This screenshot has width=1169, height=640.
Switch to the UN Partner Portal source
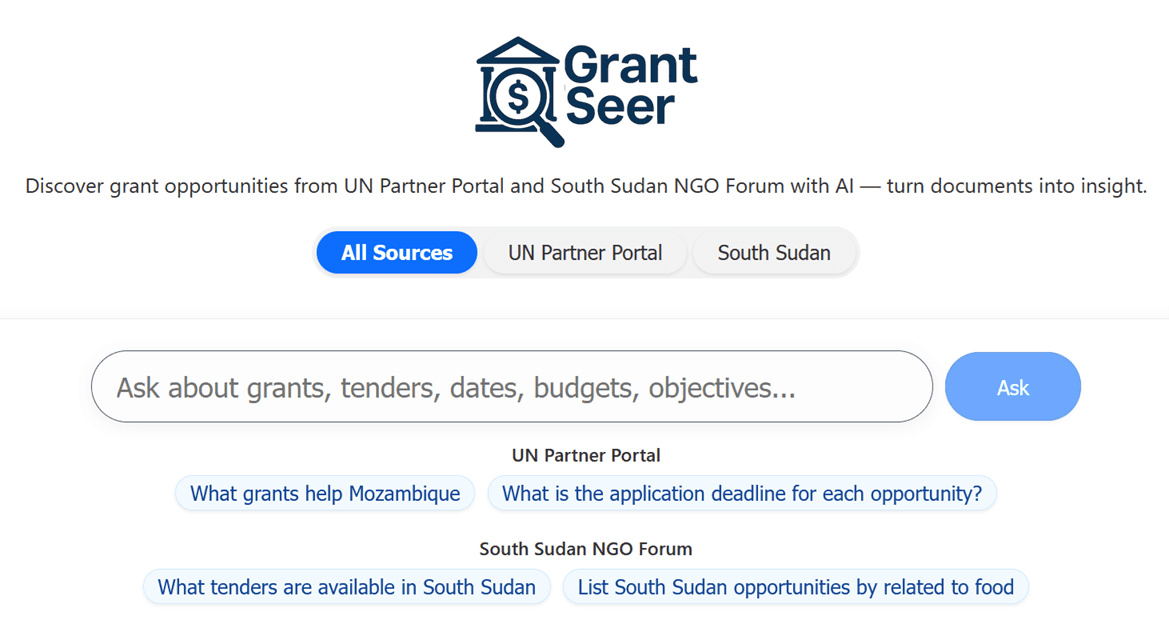click(x=585, y=253)
